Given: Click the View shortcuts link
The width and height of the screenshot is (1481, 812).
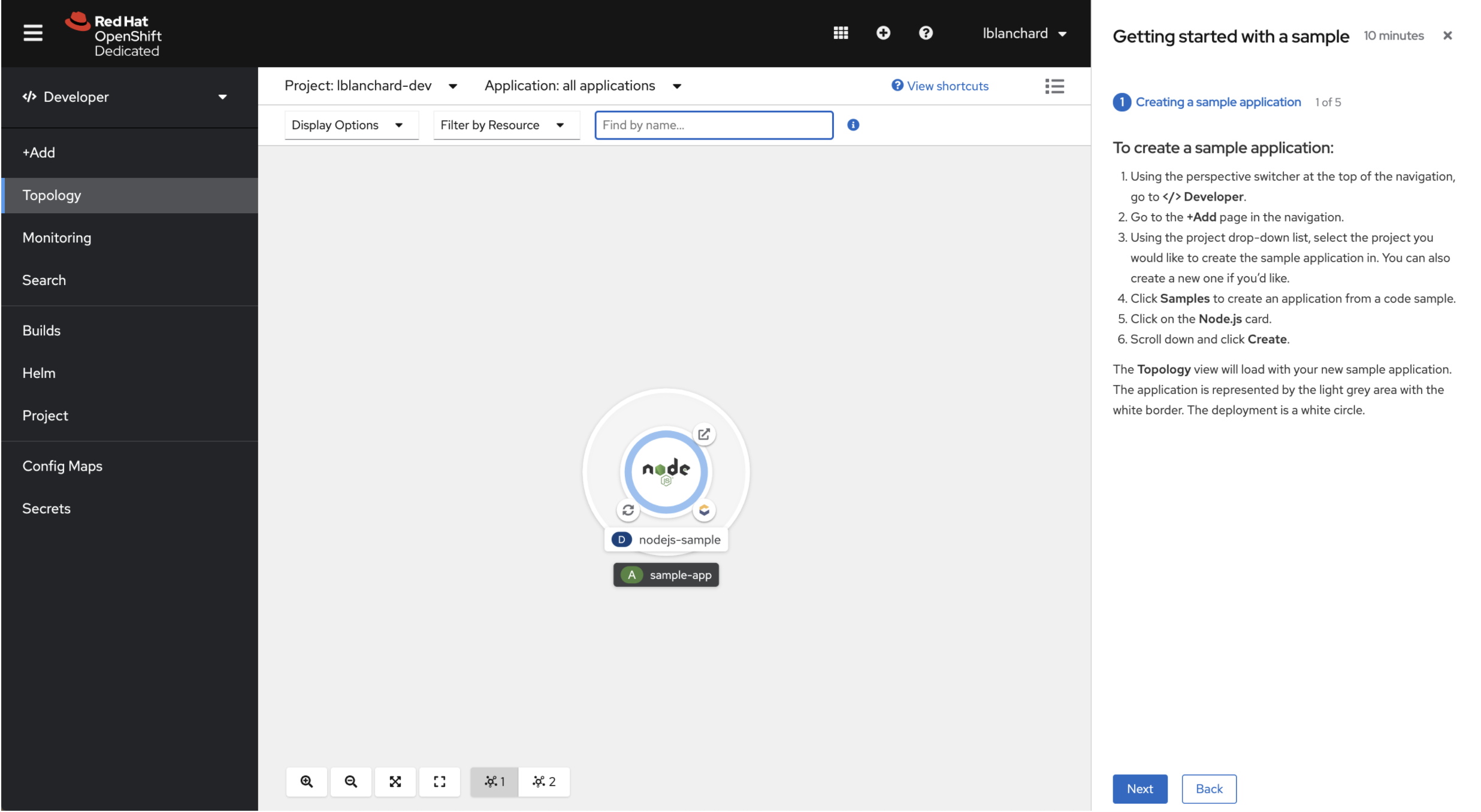Looking at the screenshot, I should coord(940,86).
